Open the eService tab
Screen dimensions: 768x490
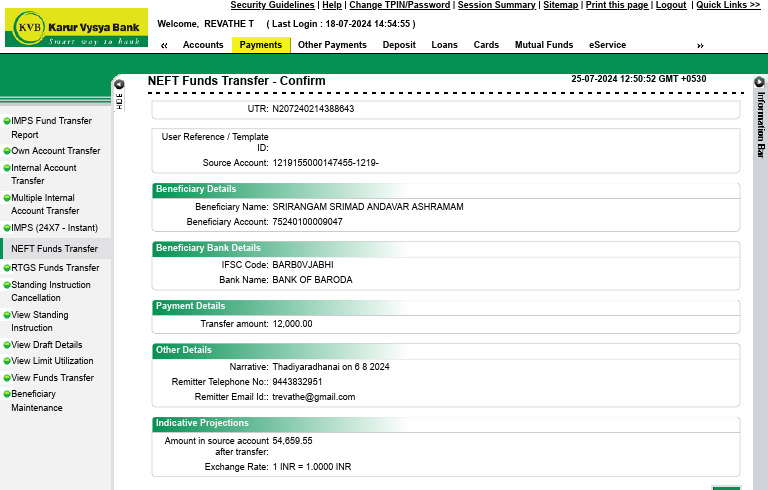[607, 45]
